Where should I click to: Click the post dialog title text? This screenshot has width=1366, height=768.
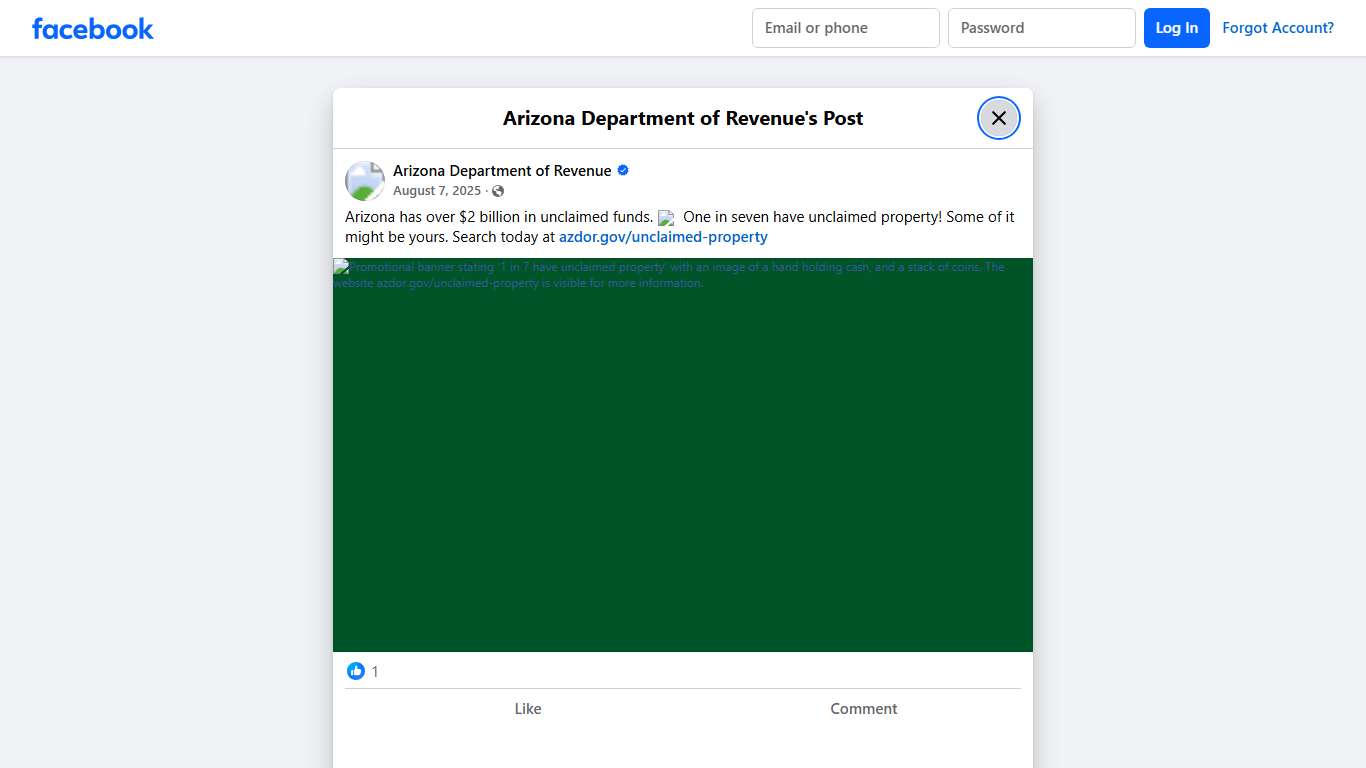pos(682,117)
